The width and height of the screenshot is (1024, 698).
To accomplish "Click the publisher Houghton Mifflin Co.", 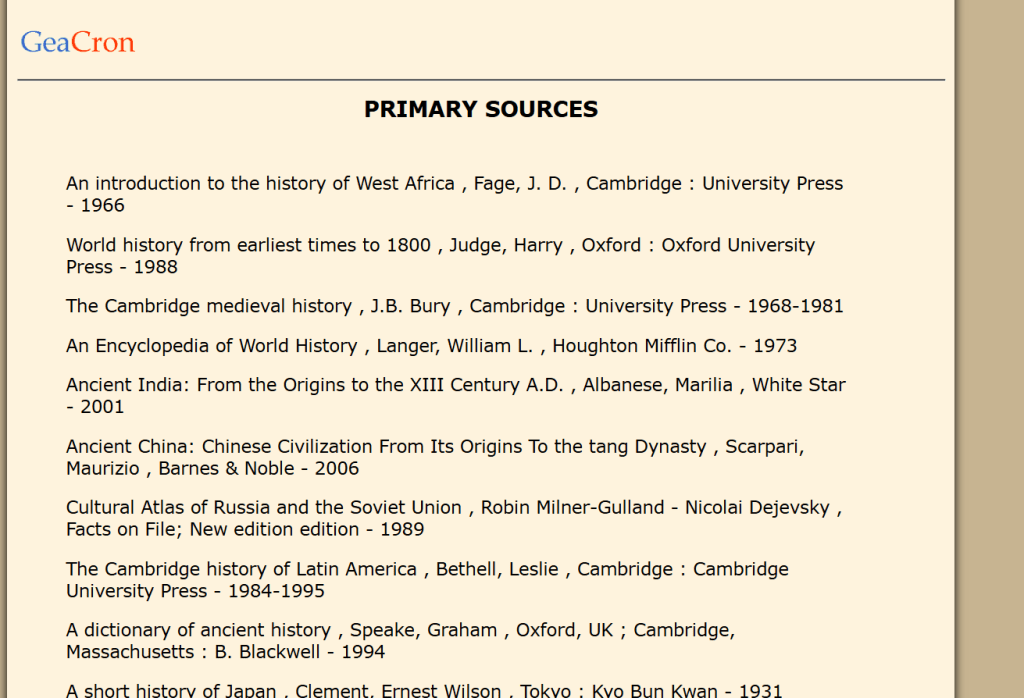I will (x=642, y=346).
